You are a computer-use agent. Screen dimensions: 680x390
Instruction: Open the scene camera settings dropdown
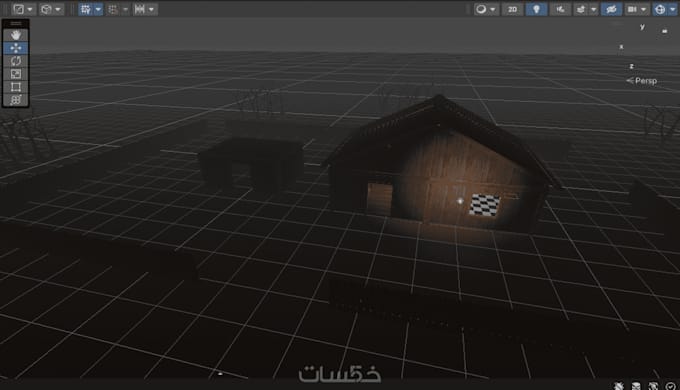click(644, 9)
